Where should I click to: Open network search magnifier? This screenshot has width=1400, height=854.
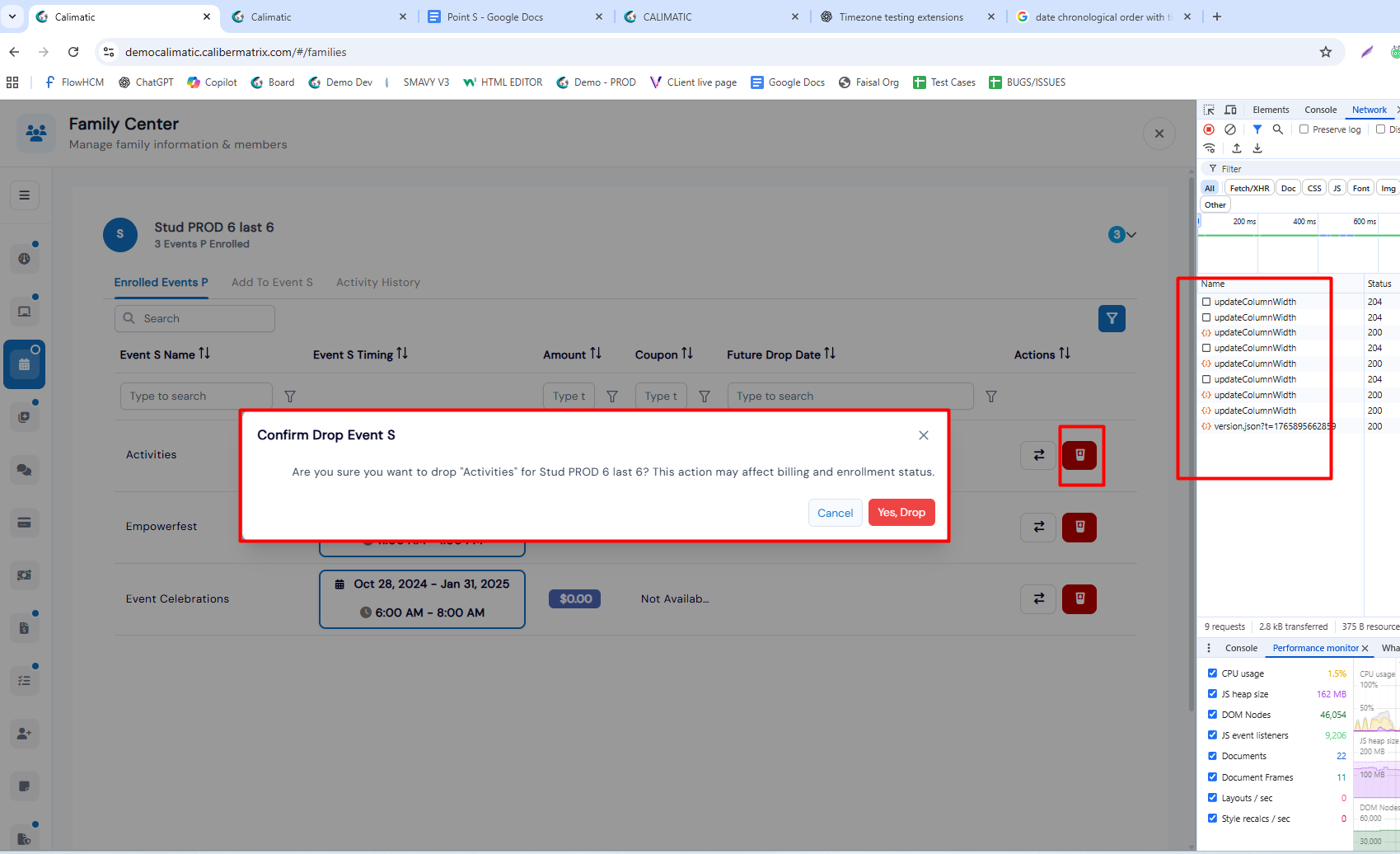1278,129
